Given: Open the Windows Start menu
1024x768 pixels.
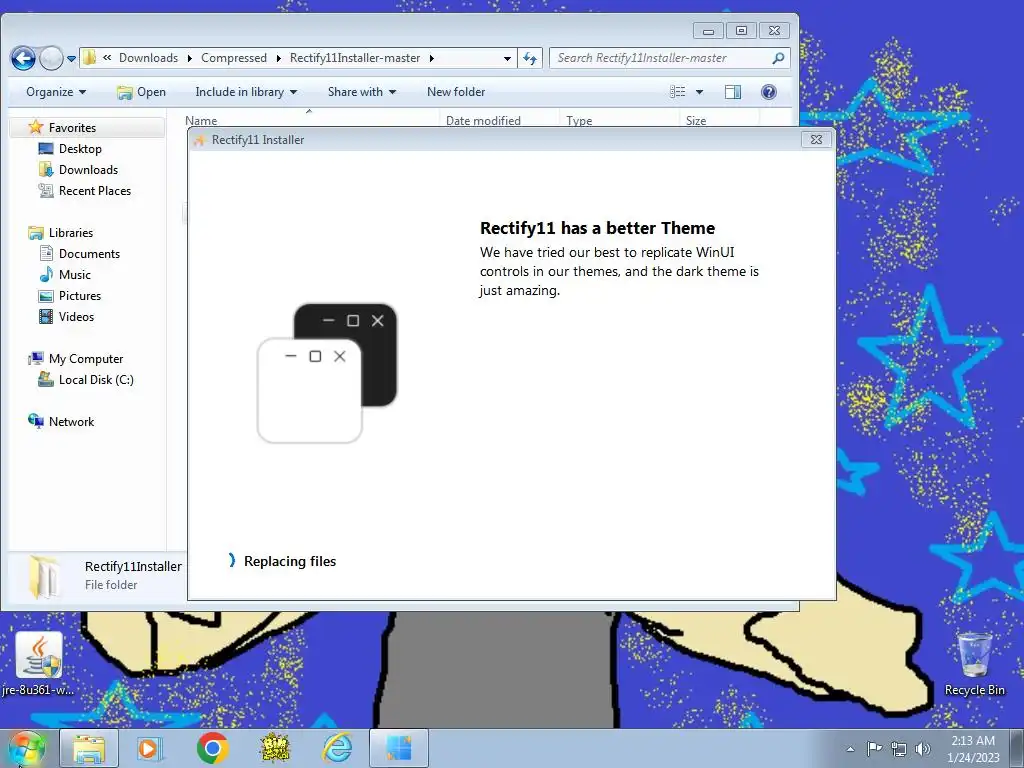Looking at the screenshot, I should [x=26, y=748].
